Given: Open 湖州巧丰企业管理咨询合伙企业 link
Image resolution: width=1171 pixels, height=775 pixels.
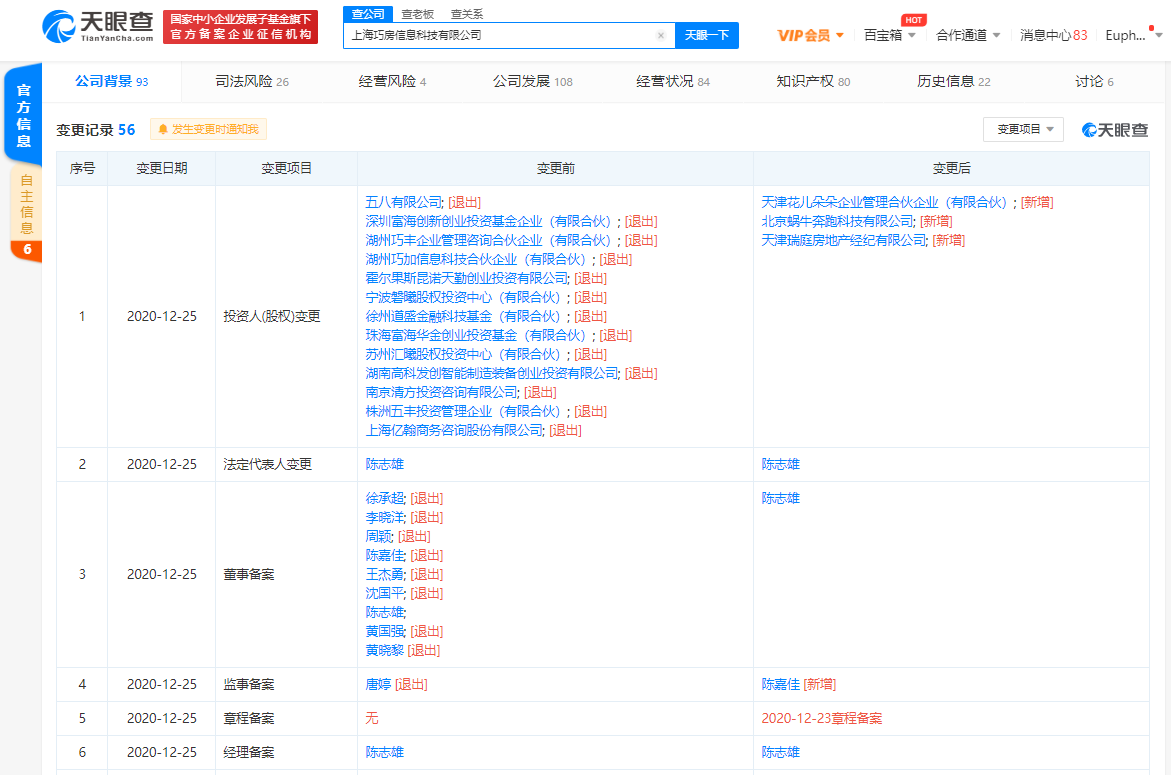Looking at the screenshot, I should click(x=491, y=240).
